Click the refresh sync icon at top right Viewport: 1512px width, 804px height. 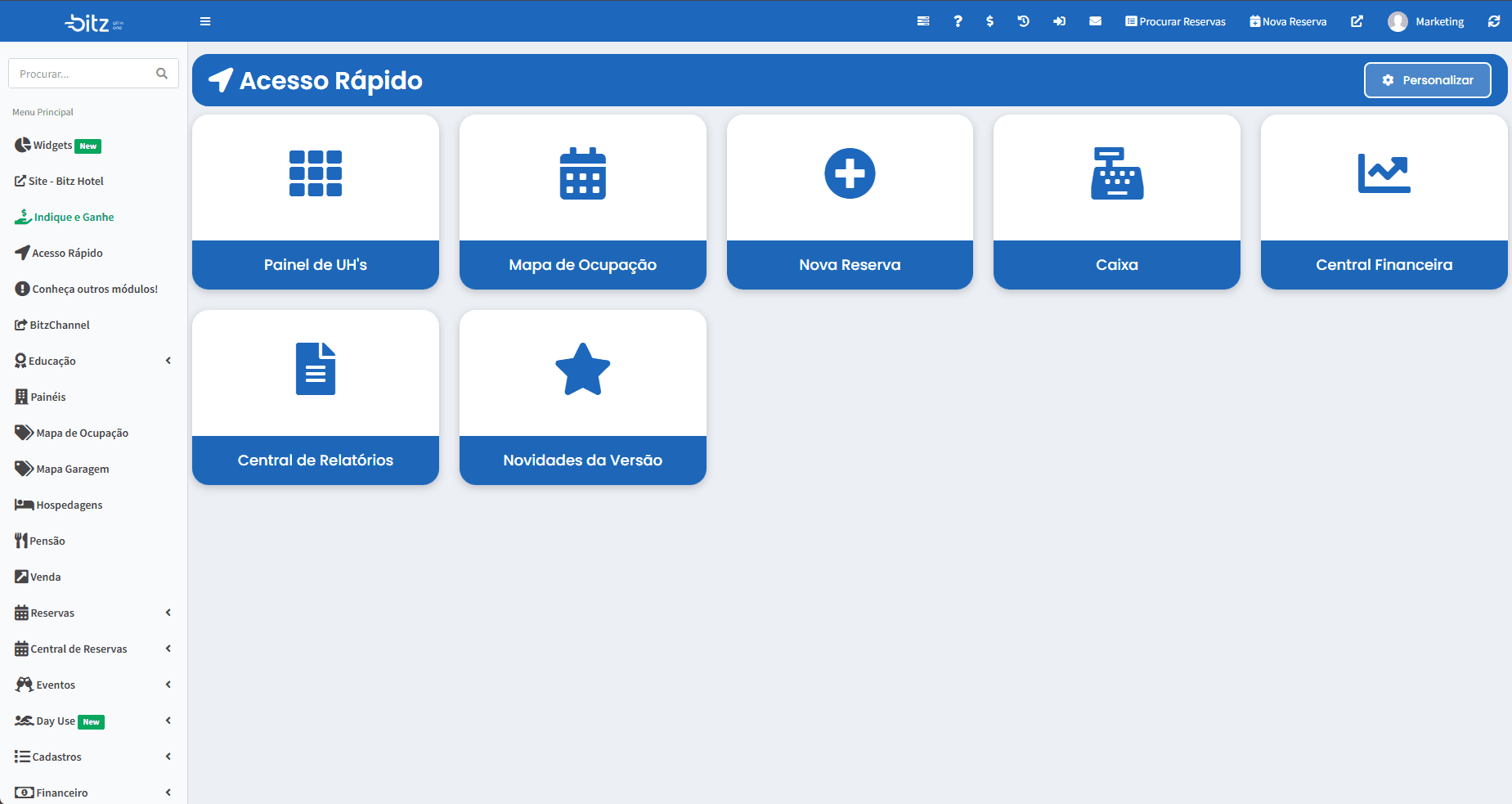[1494, 21]
